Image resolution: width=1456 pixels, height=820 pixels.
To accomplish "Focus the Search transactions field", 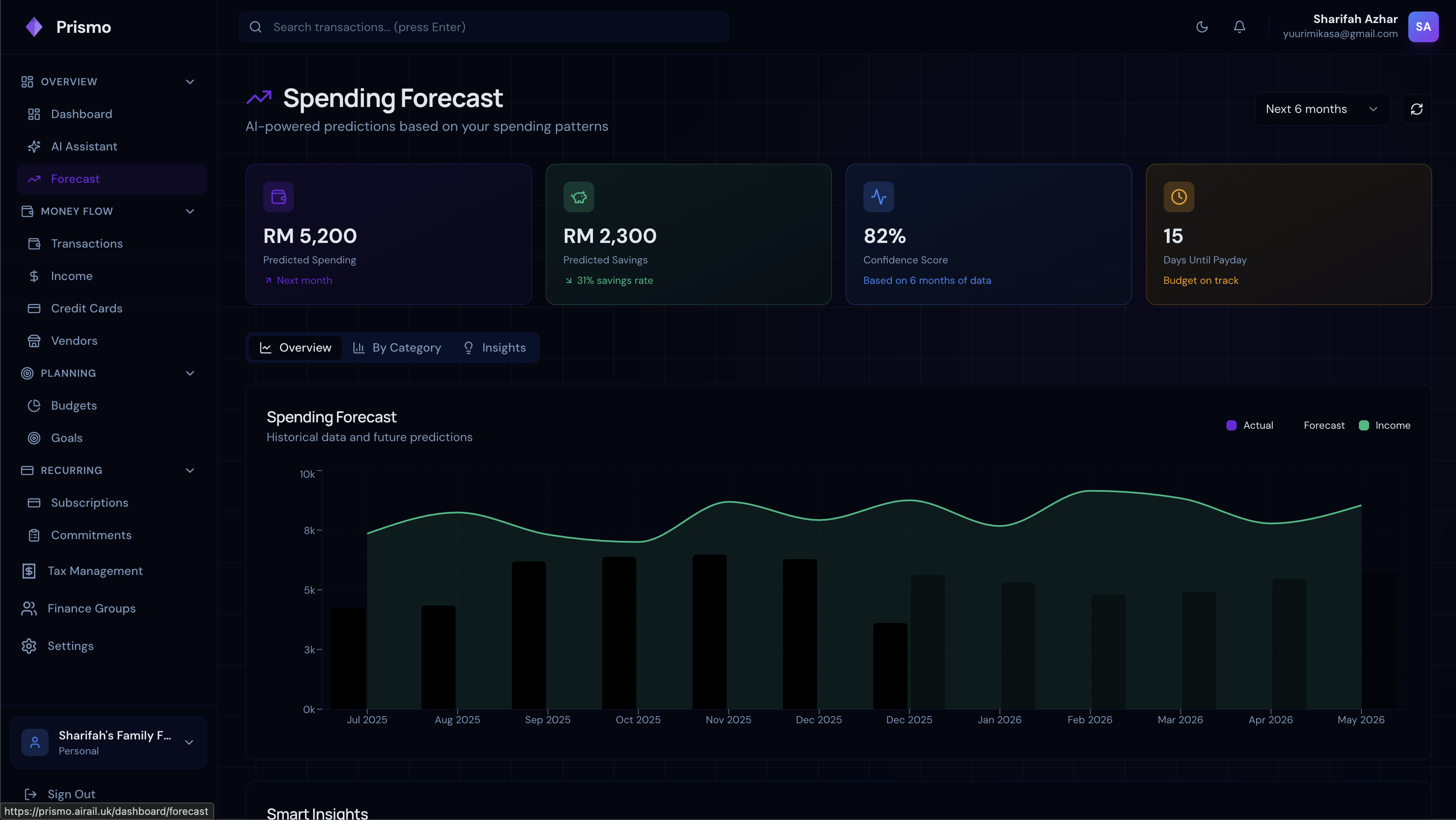I will pyautogui.click(x=483, y=27).
